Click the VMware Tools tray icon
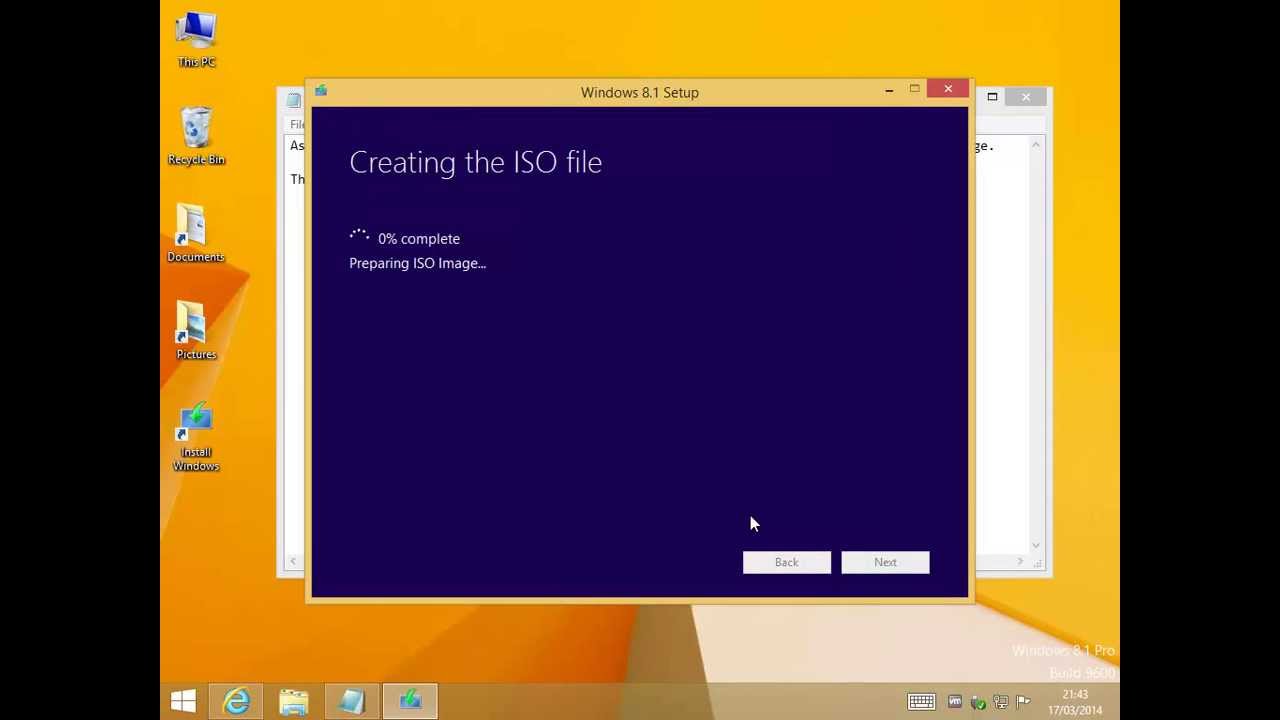Viewport: 1280px width, 720px height. pyautogui.click(x=955, y=702)
